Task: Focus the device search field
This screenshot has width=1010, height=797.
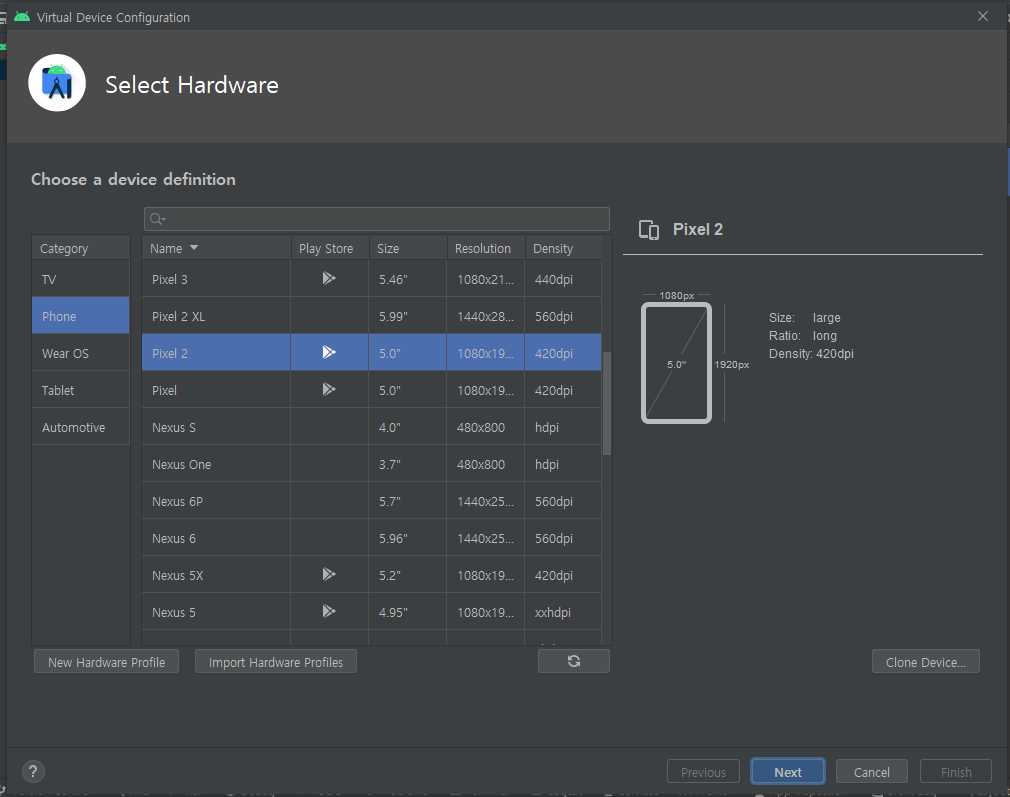Action: (x=377, y=219)
